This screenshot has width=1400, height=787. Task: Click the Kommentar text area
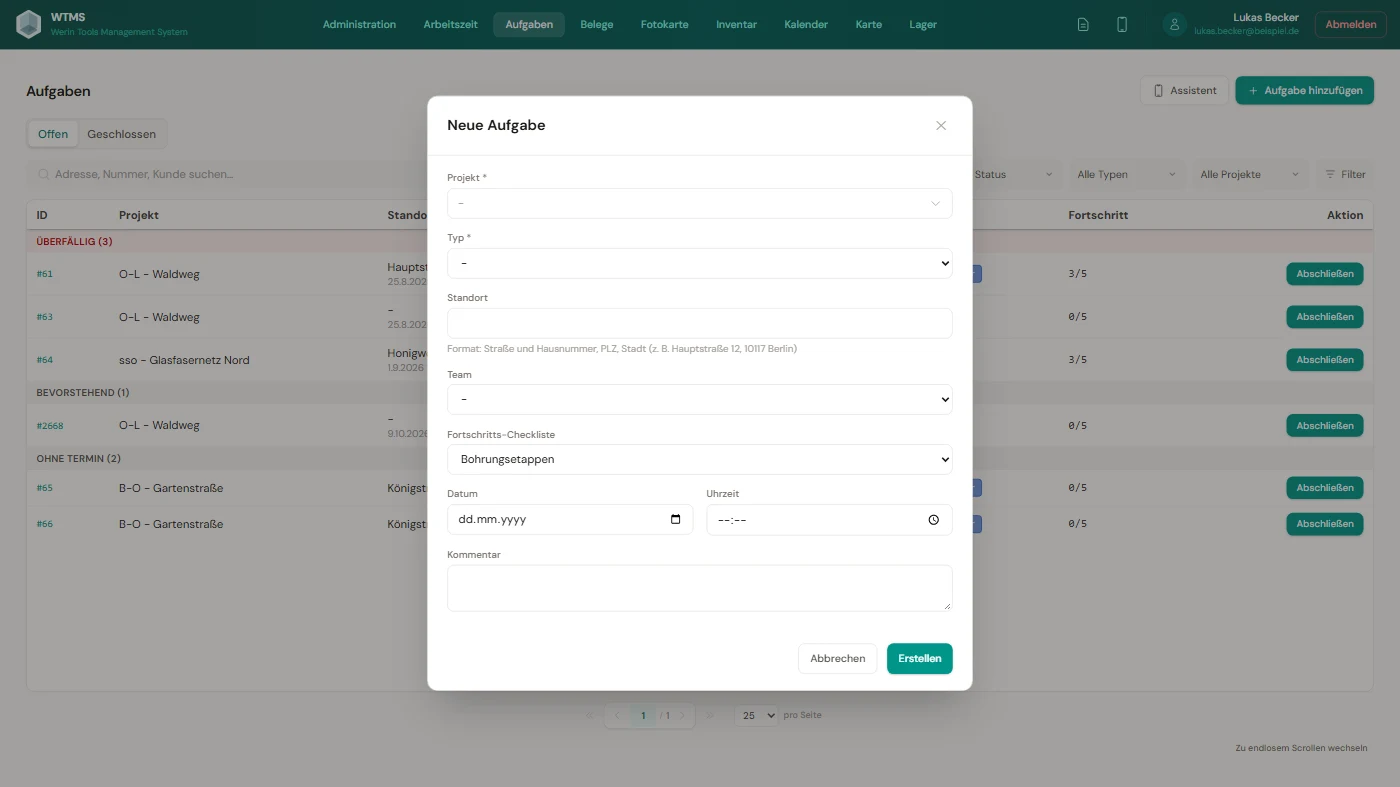[x=700, y=588]
